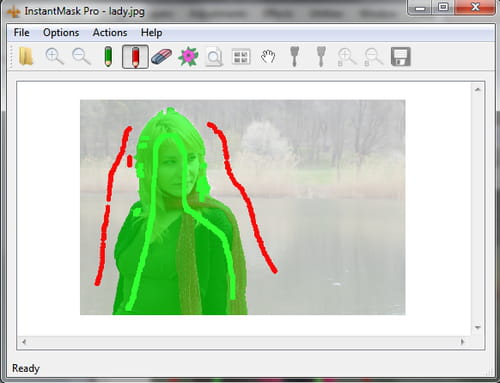Select the red background pencil tool

click(135, 57)
